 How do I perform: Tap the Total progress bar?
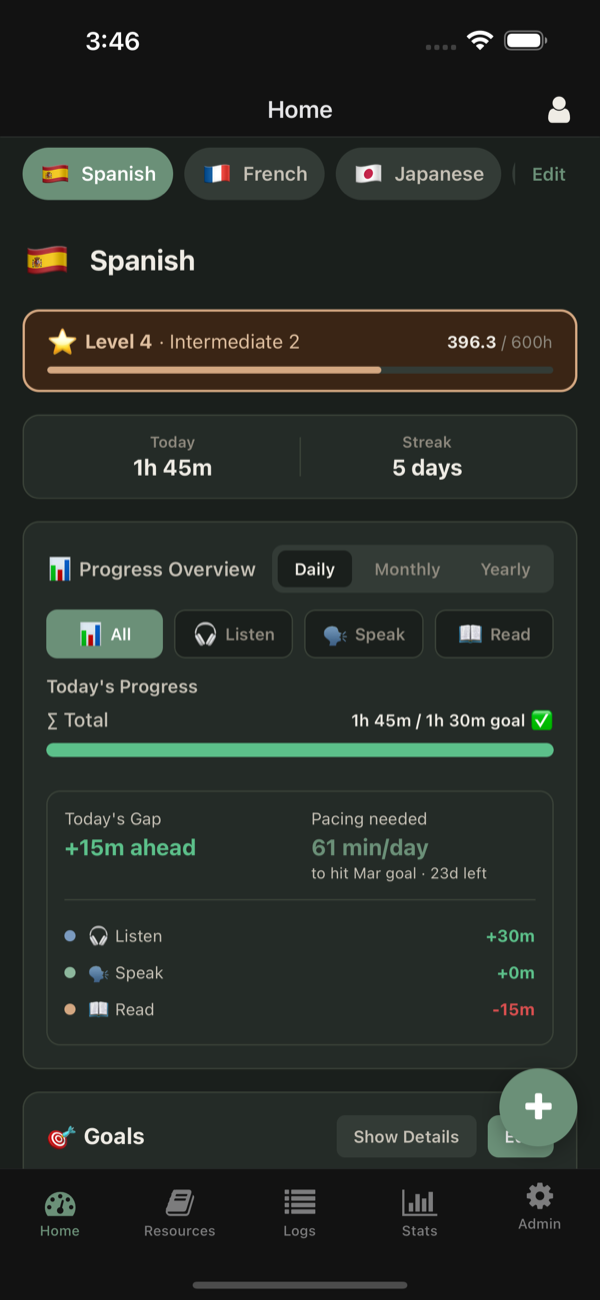(x=300, y=750)
